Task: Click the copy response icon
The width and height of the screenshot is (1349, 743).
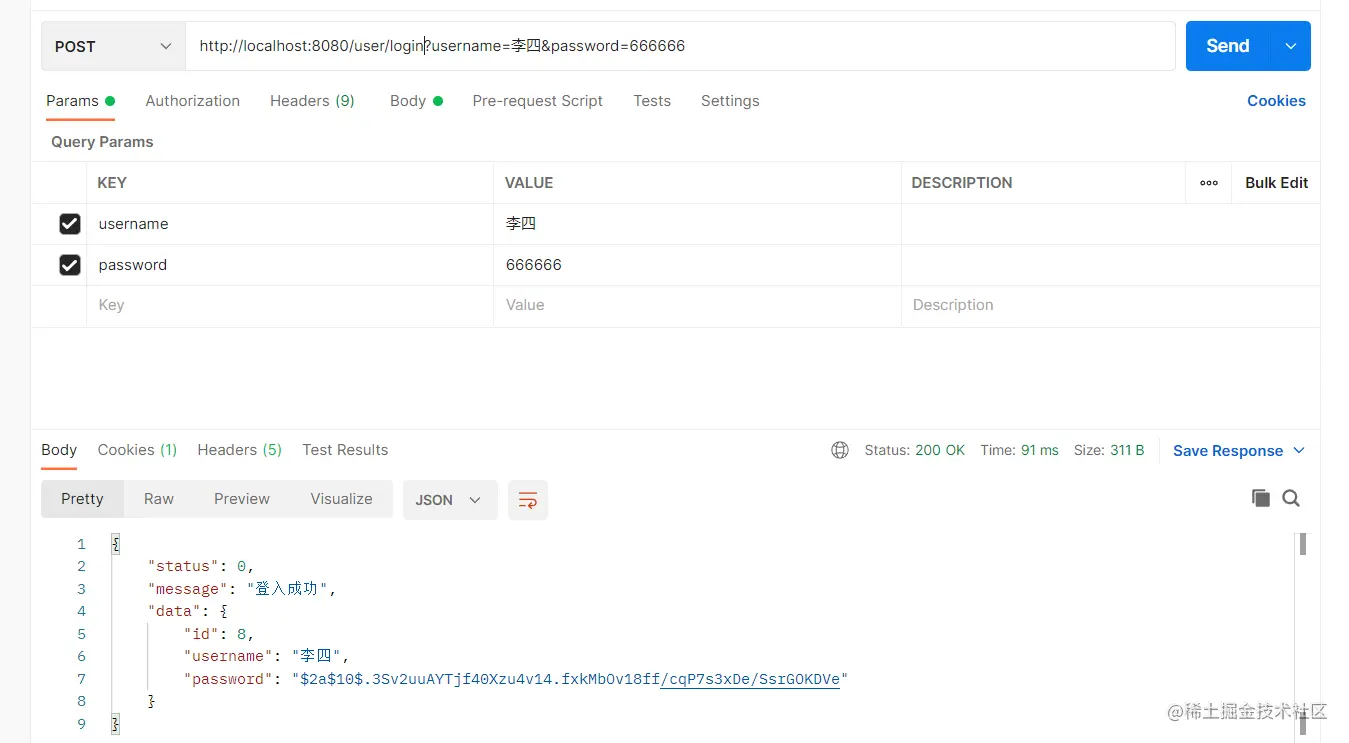Action: click(1260, 498)
